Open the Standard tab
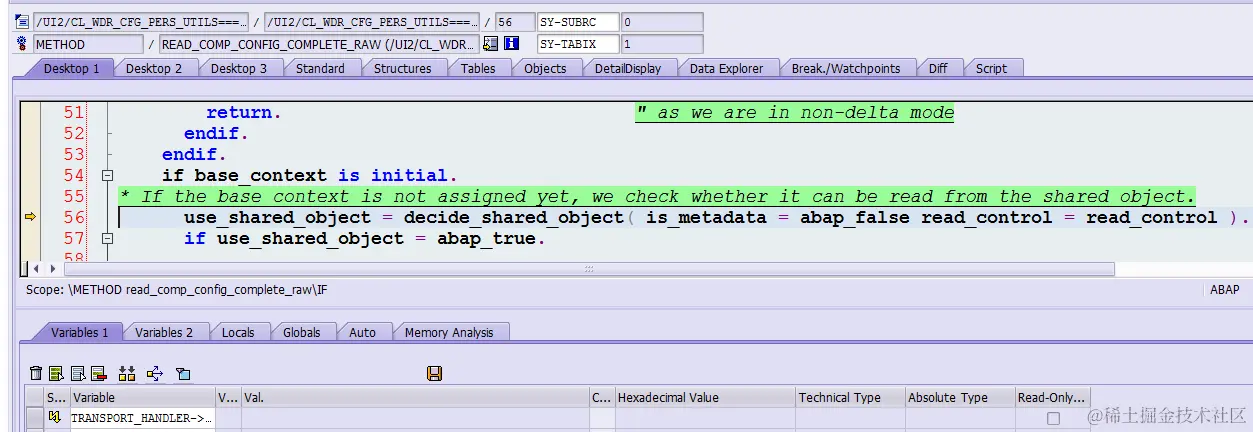The image size is (1253, 432). pos(320,68)
